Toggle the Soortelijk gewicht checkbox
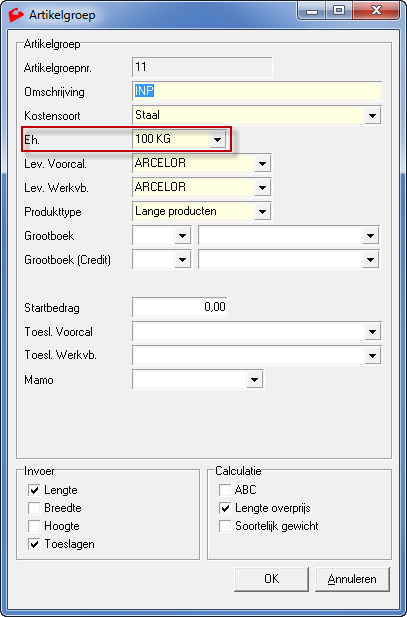 click(225, 526)
